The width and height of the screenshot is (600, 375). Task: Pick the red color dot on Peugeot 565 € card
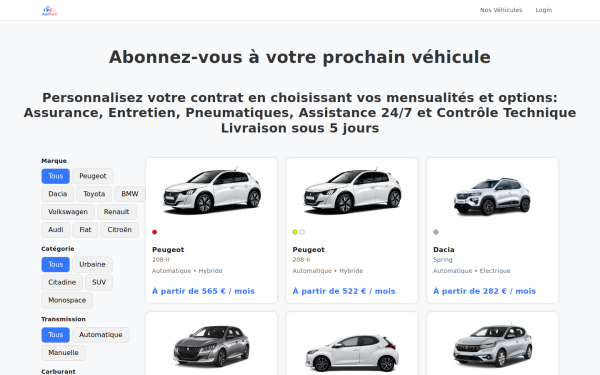click(x=155, y=232)
